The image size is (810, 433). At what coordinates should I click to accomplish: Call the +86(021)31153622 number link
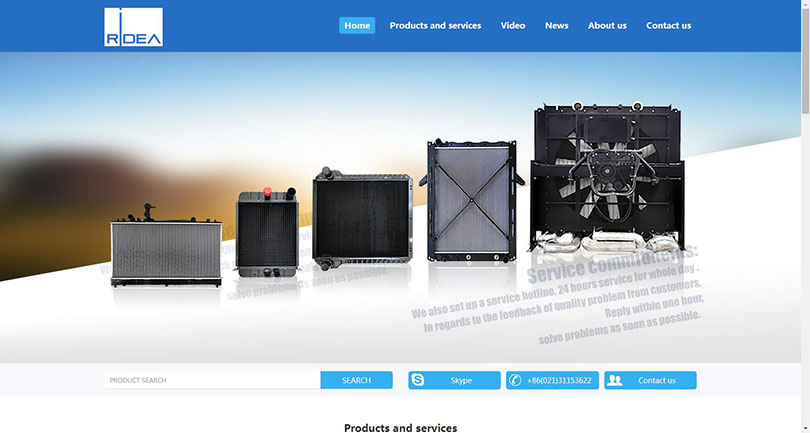point(559,380)
